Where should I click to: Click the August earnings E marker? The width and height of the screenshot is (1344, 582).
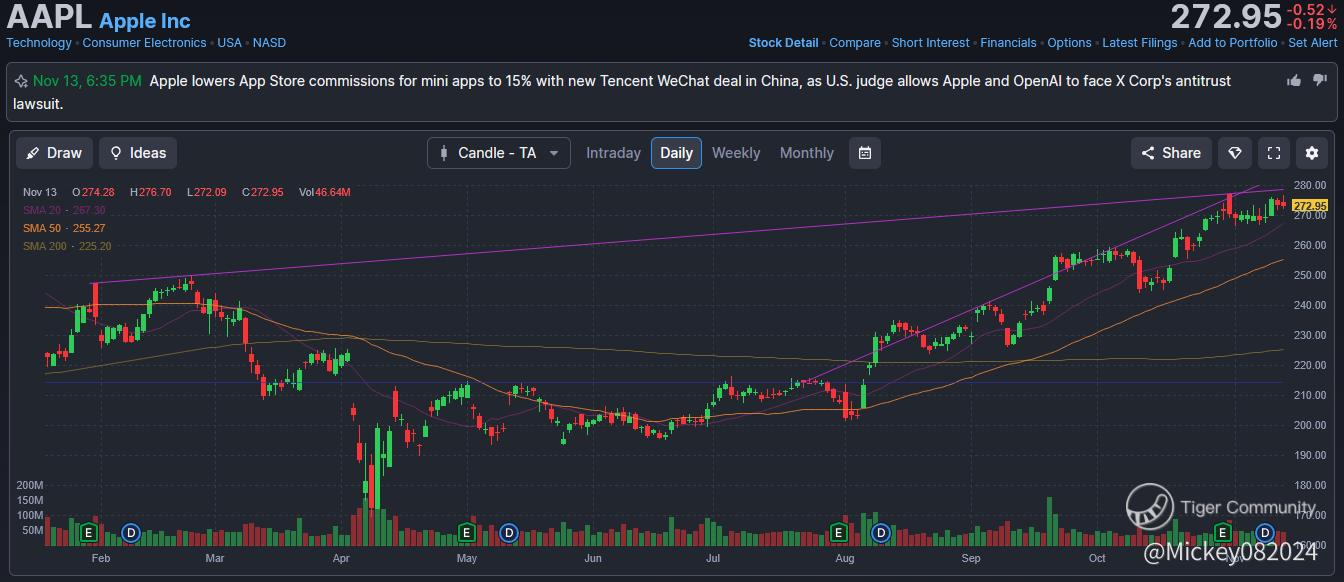839,532
